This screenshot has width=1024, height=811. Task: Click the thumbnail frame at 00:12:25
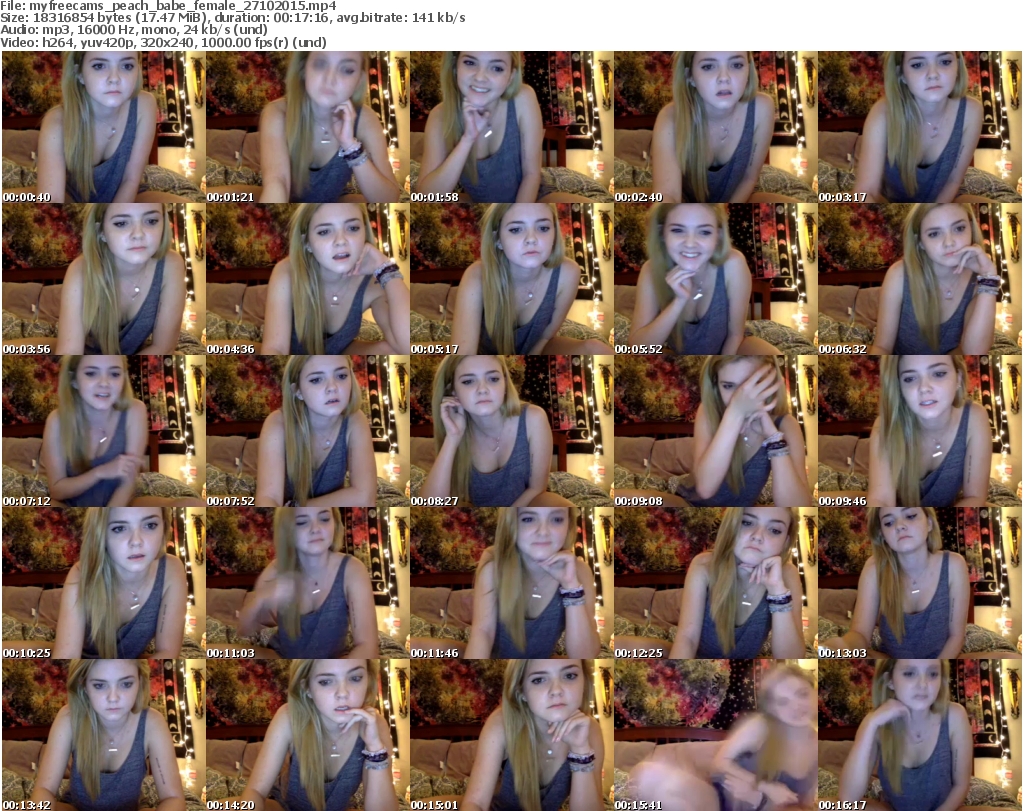[716, 584]
